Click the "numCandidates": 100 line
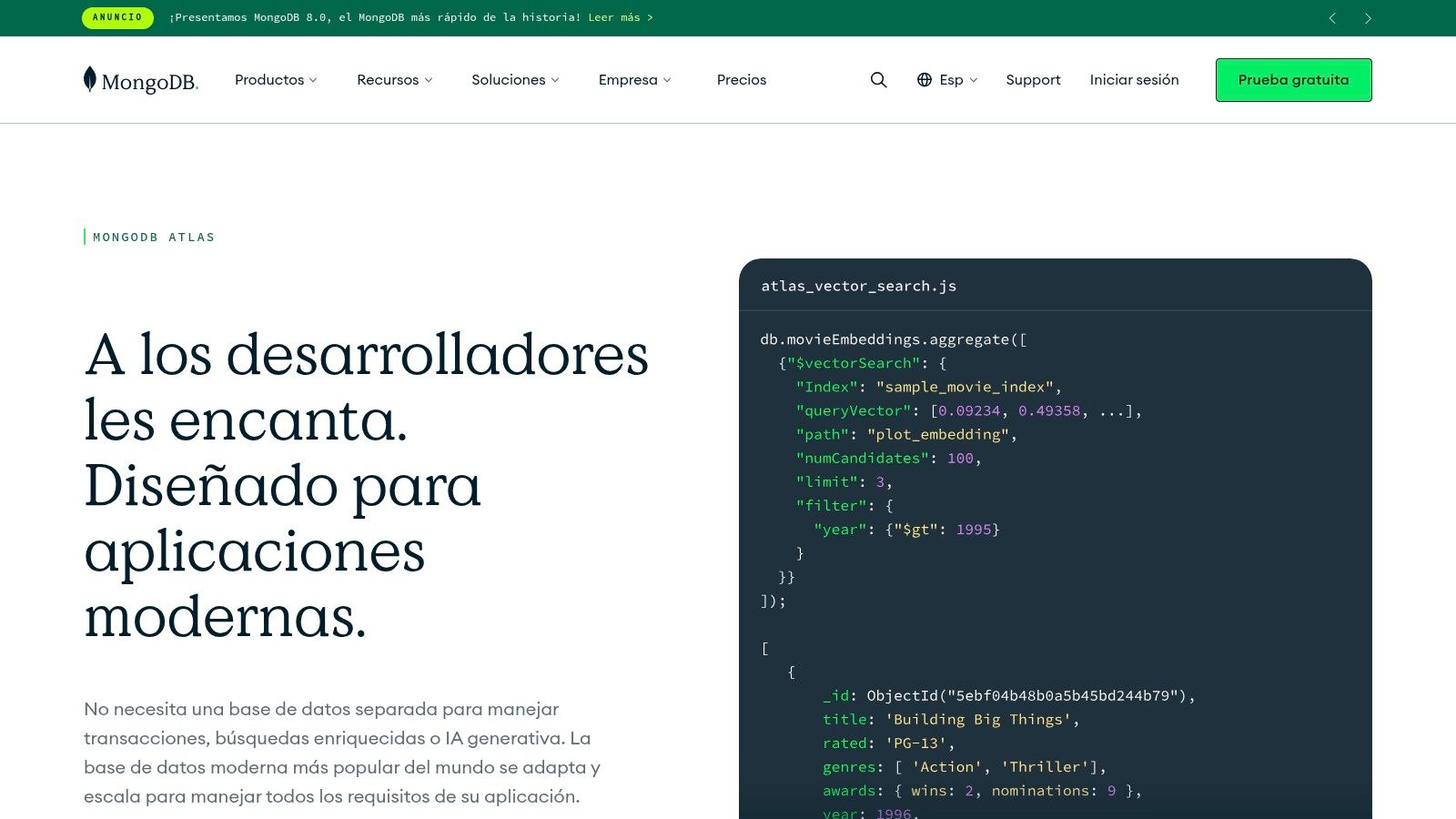This screenshot has width=1456, height=819. point(888,458)
